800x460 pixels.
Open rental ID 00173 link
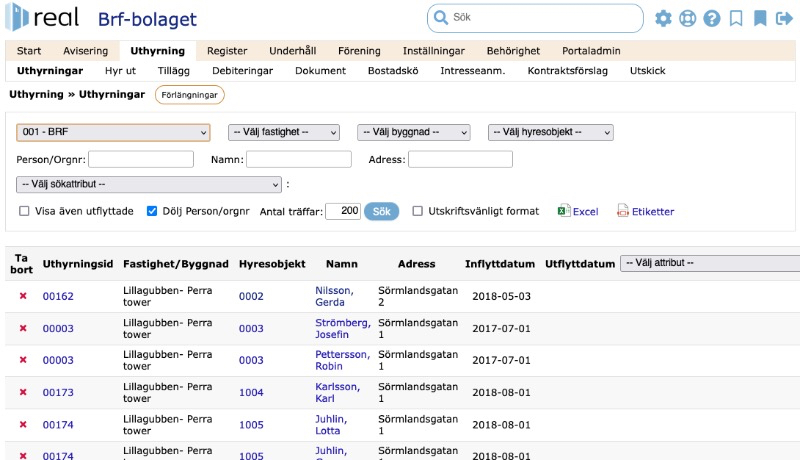[58, 392]
